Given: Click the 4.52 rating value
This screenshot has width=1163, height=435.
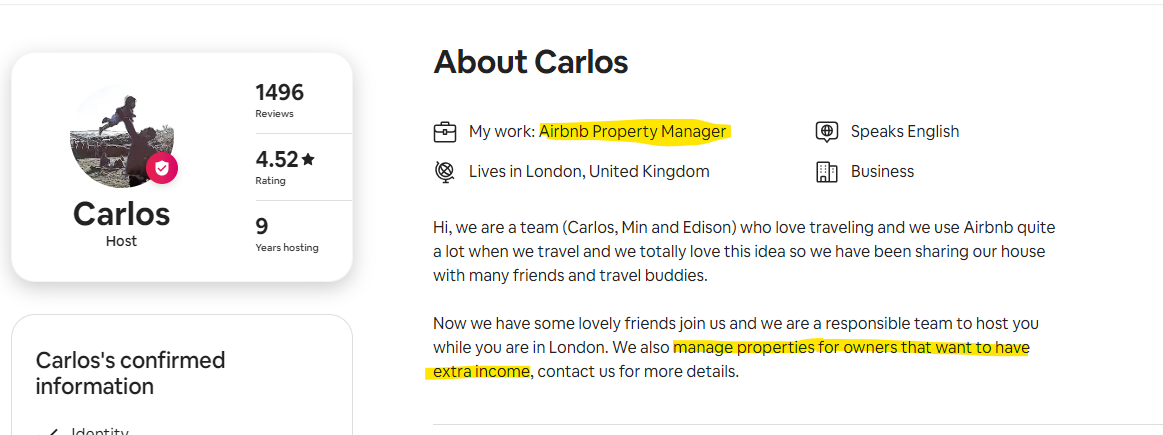Looking at the screenshot, I should pyautogui.click(x=277, y=159).
